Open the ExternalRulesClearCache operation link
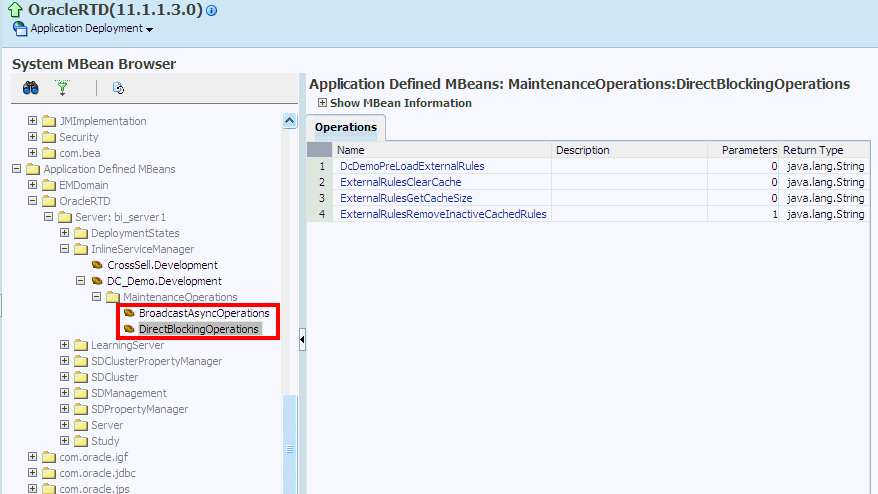 pos(401,182)
